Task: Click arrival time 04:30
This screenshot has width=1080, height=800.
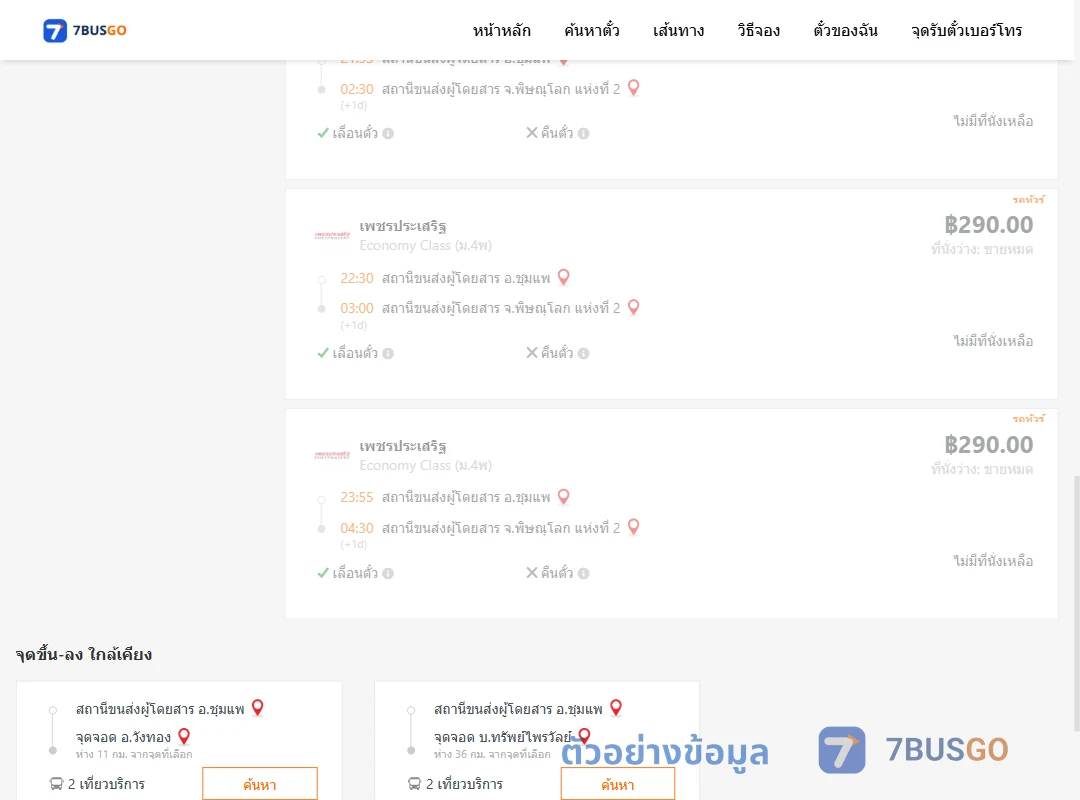Action: [357, 529]
